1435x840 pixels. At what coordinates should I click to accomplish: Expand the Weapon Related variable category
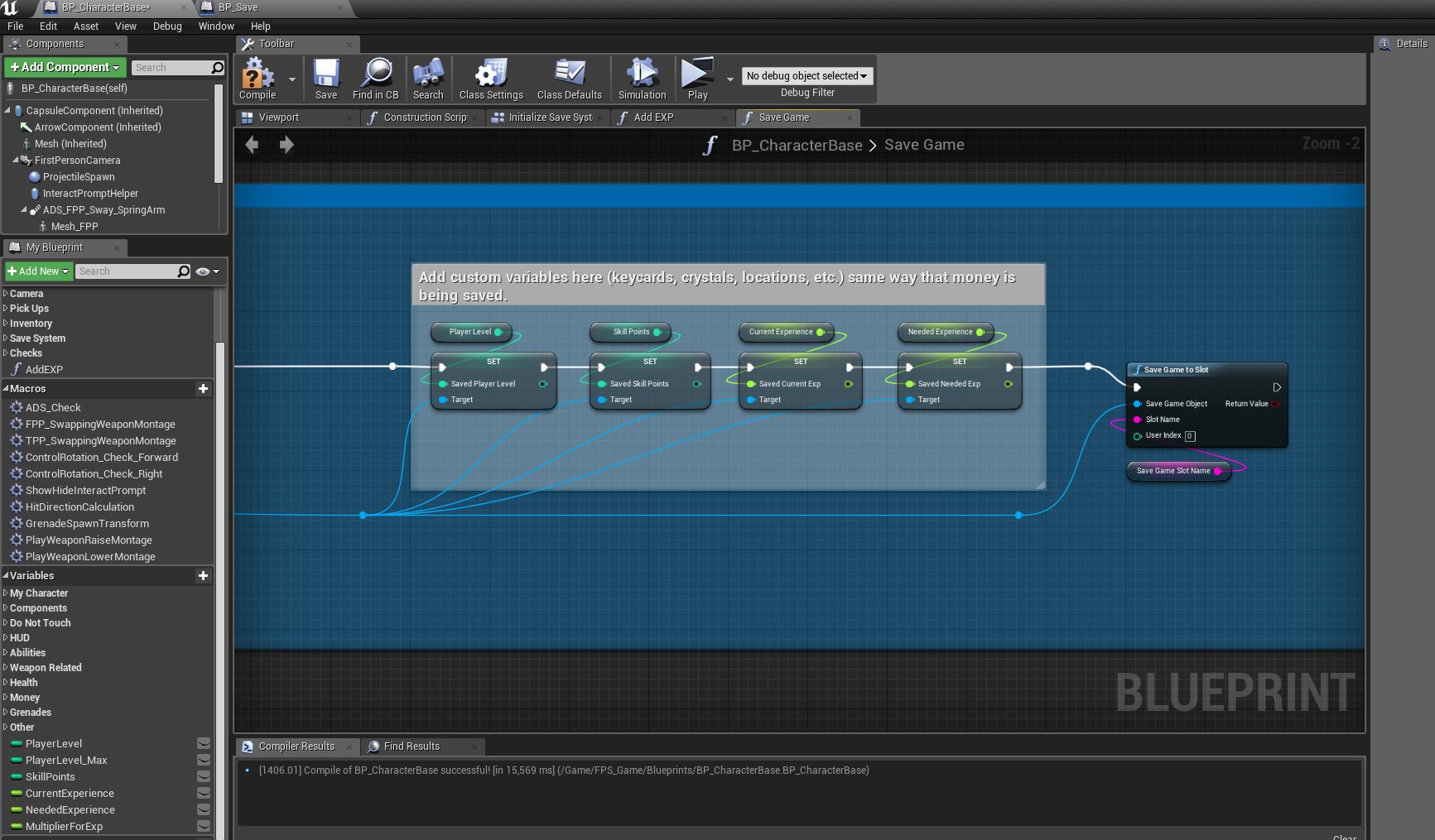pyautogui.click(x=46, y=668)
